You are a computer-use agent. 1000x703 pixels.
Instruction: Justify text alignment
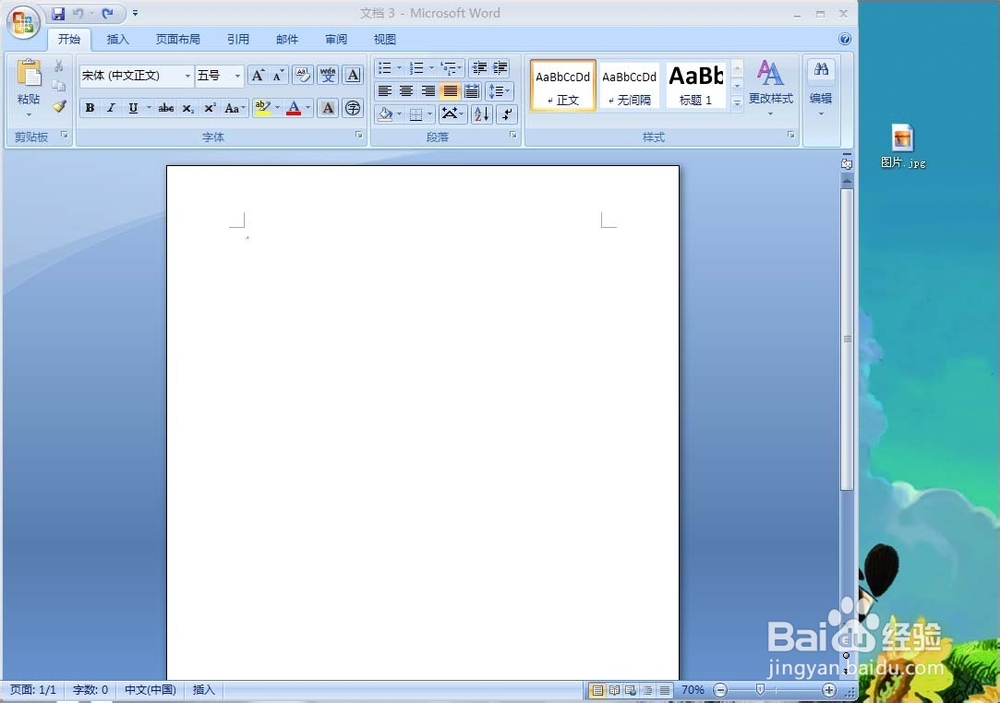point(450,91)
